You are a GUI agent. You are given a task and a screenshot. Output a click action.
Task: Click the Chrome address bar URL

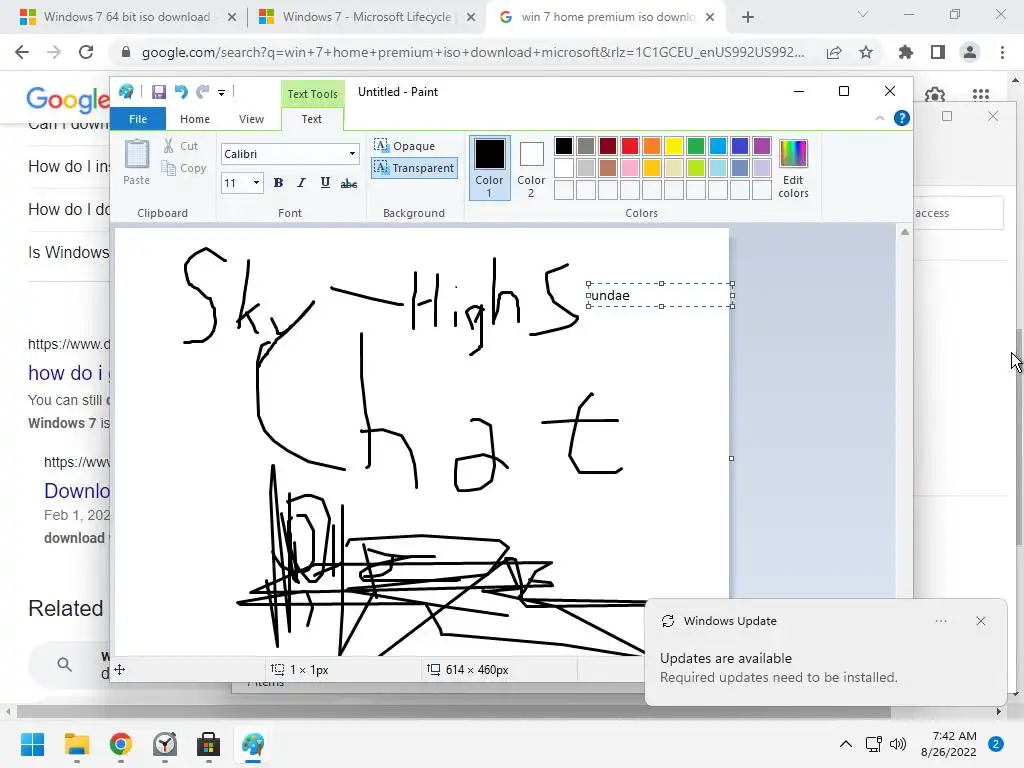pos(473,52)
